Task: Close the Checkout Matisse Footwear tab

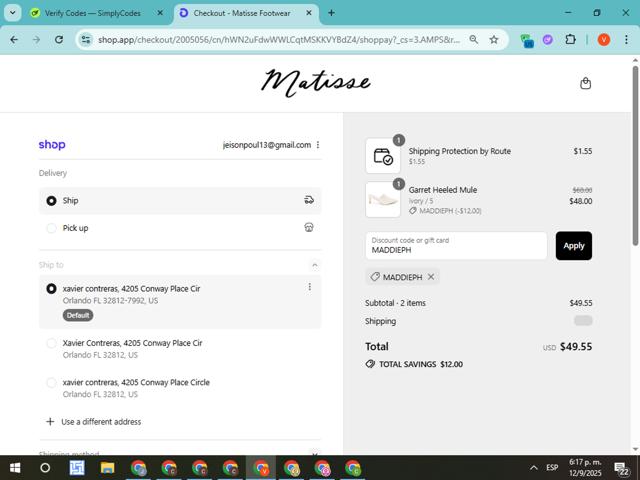Action: point(309,13)
